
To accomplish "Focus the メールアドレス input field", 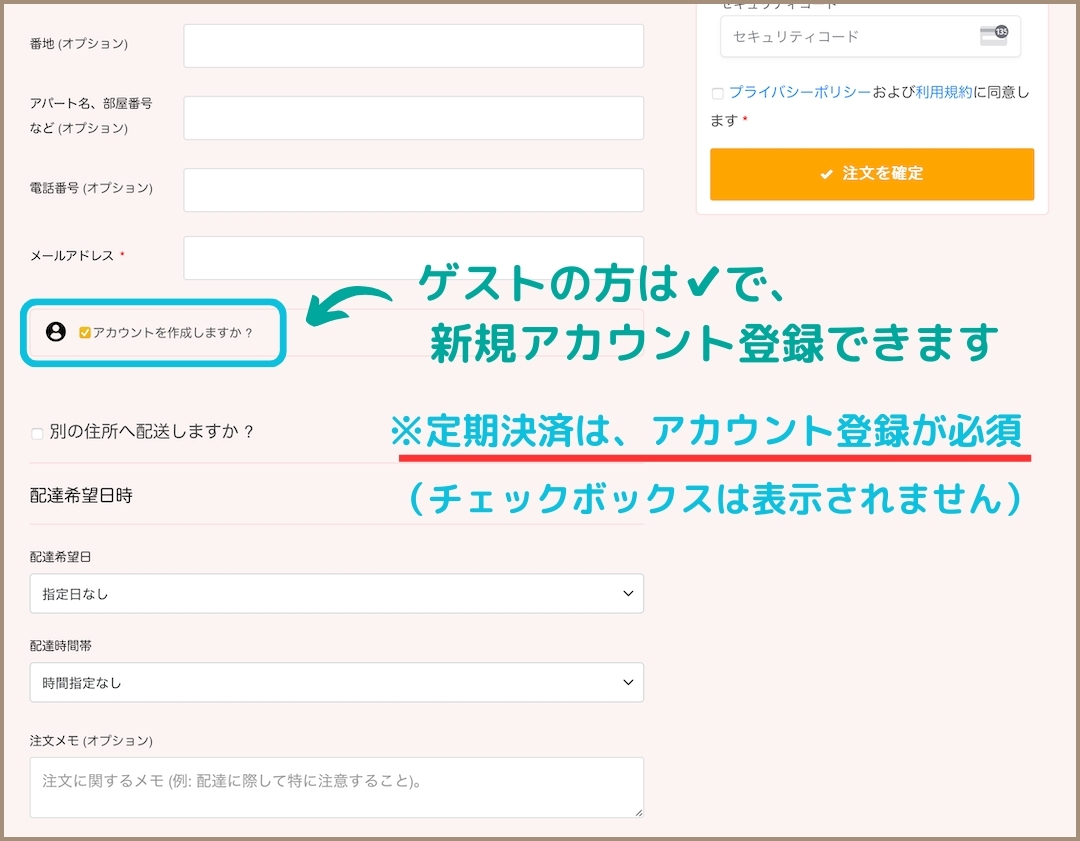I will pyautogui.click(x=413, y=258).
